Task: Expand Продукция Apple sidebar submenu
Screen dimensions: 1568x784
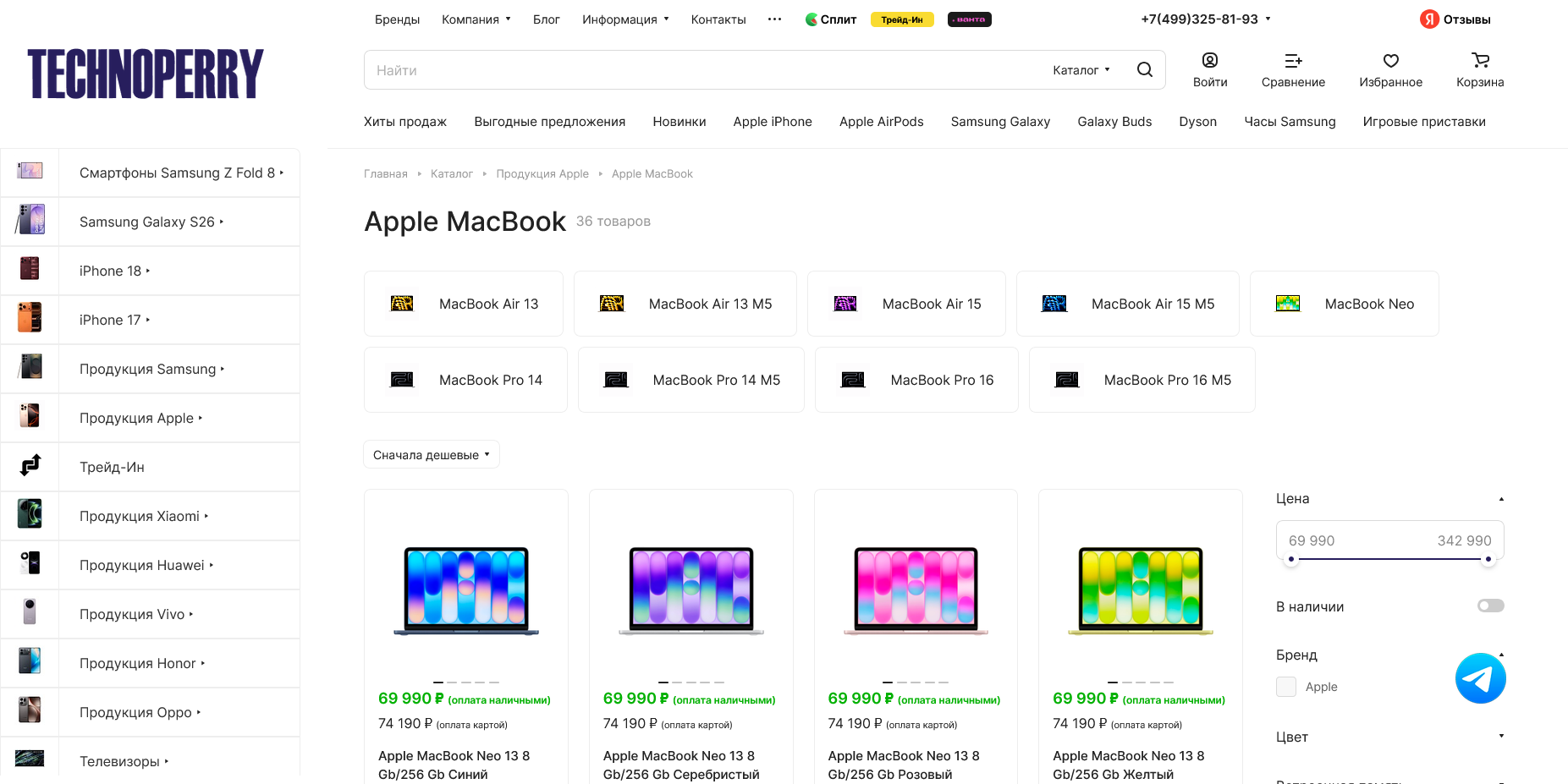Action: 201,418
